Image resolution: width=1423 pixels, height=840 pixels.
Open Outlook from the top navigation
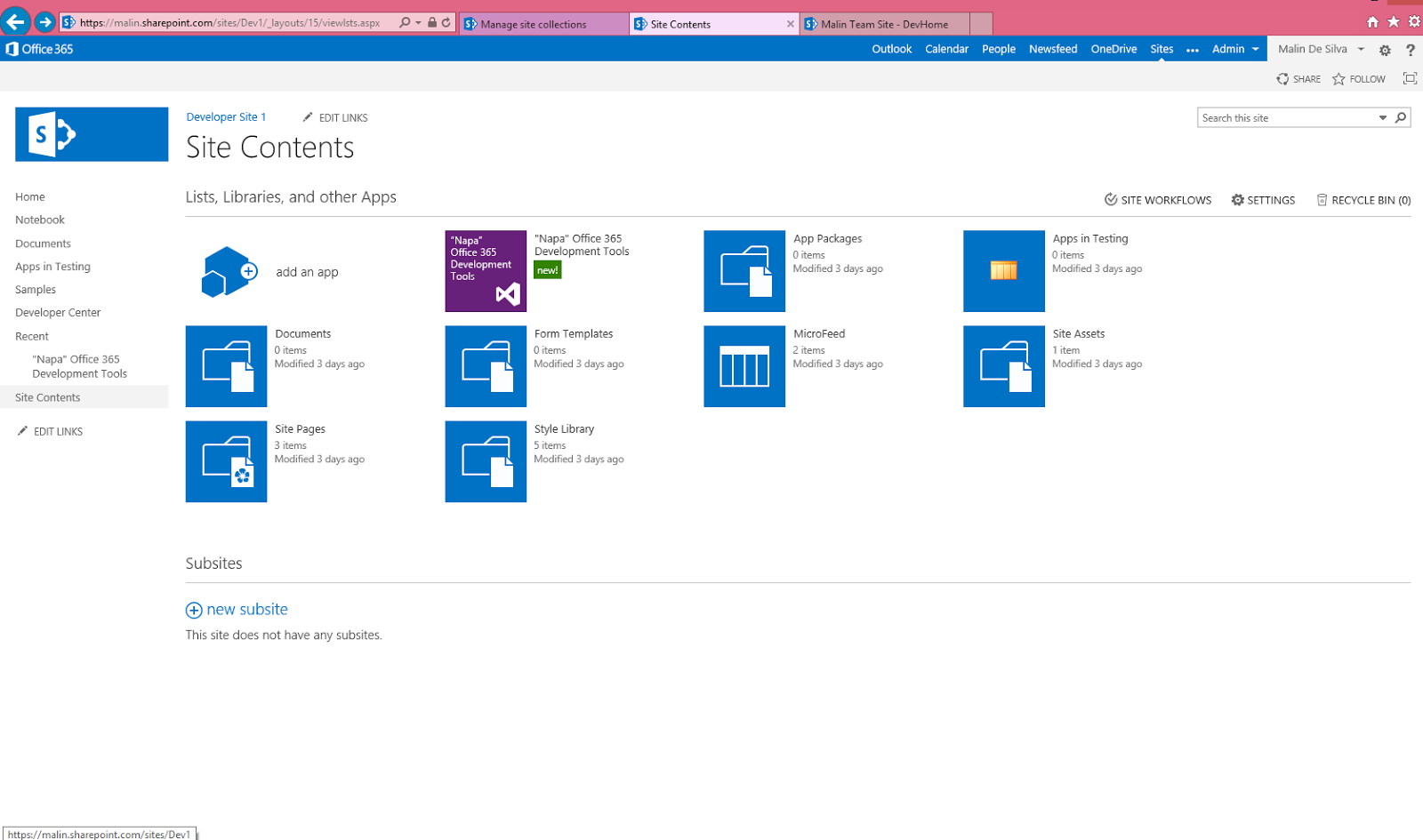pos(891,49)
